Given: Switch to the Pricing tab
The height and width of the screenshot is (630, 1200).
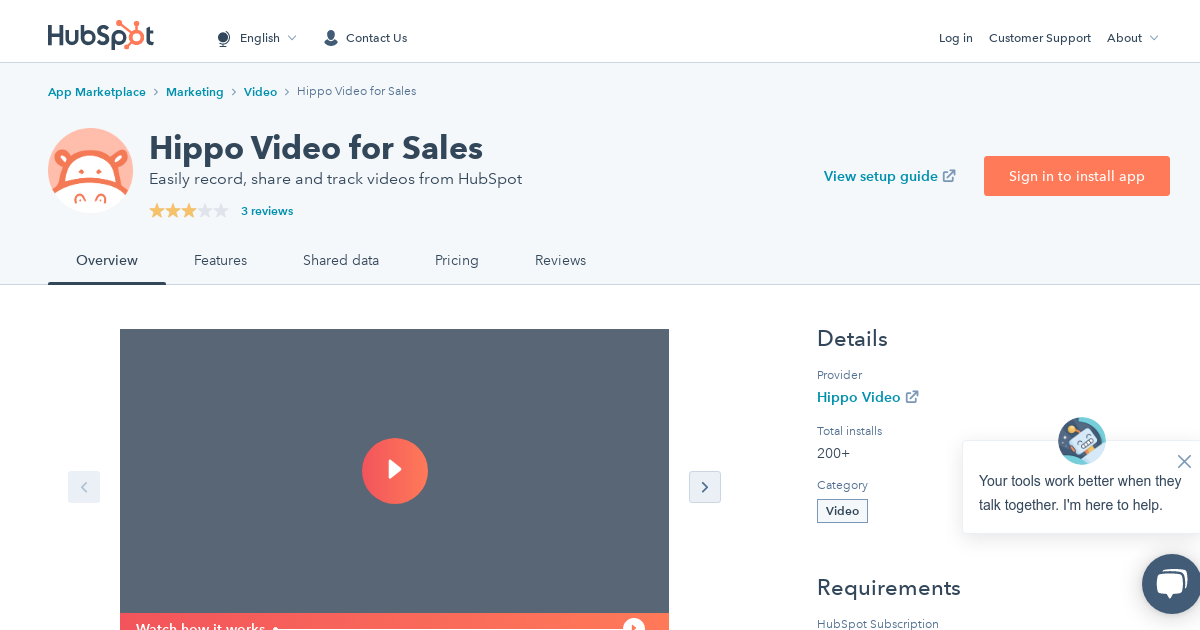Looking at the screenshot, I should (456, 260).
